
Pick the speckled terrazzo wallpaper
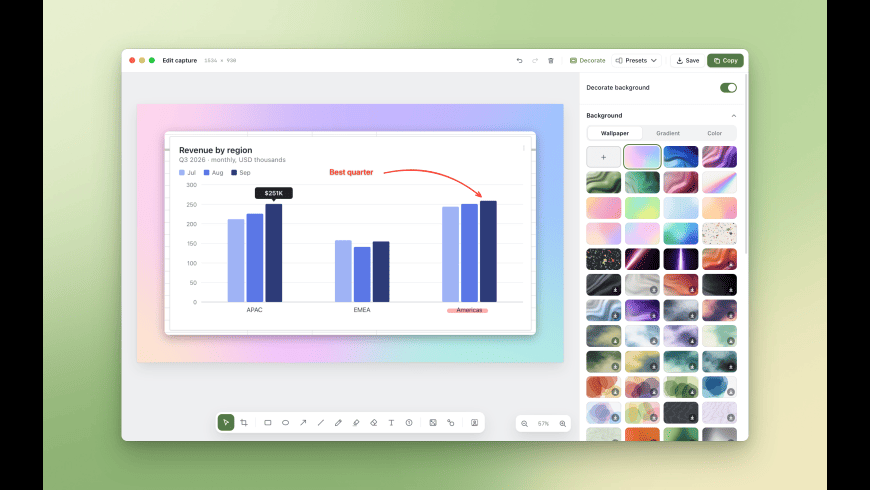(719, 234)
